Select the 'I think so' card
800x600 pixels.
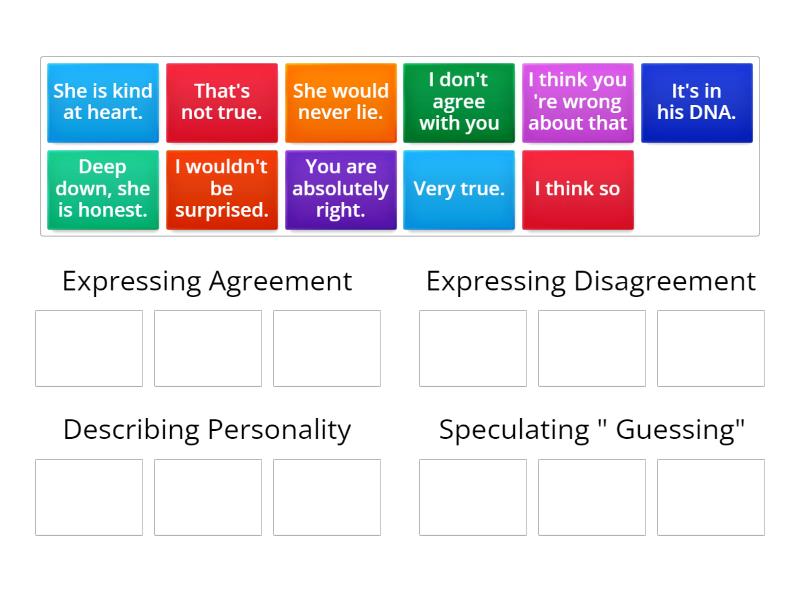pyautogui.click(x=578, y=188)
